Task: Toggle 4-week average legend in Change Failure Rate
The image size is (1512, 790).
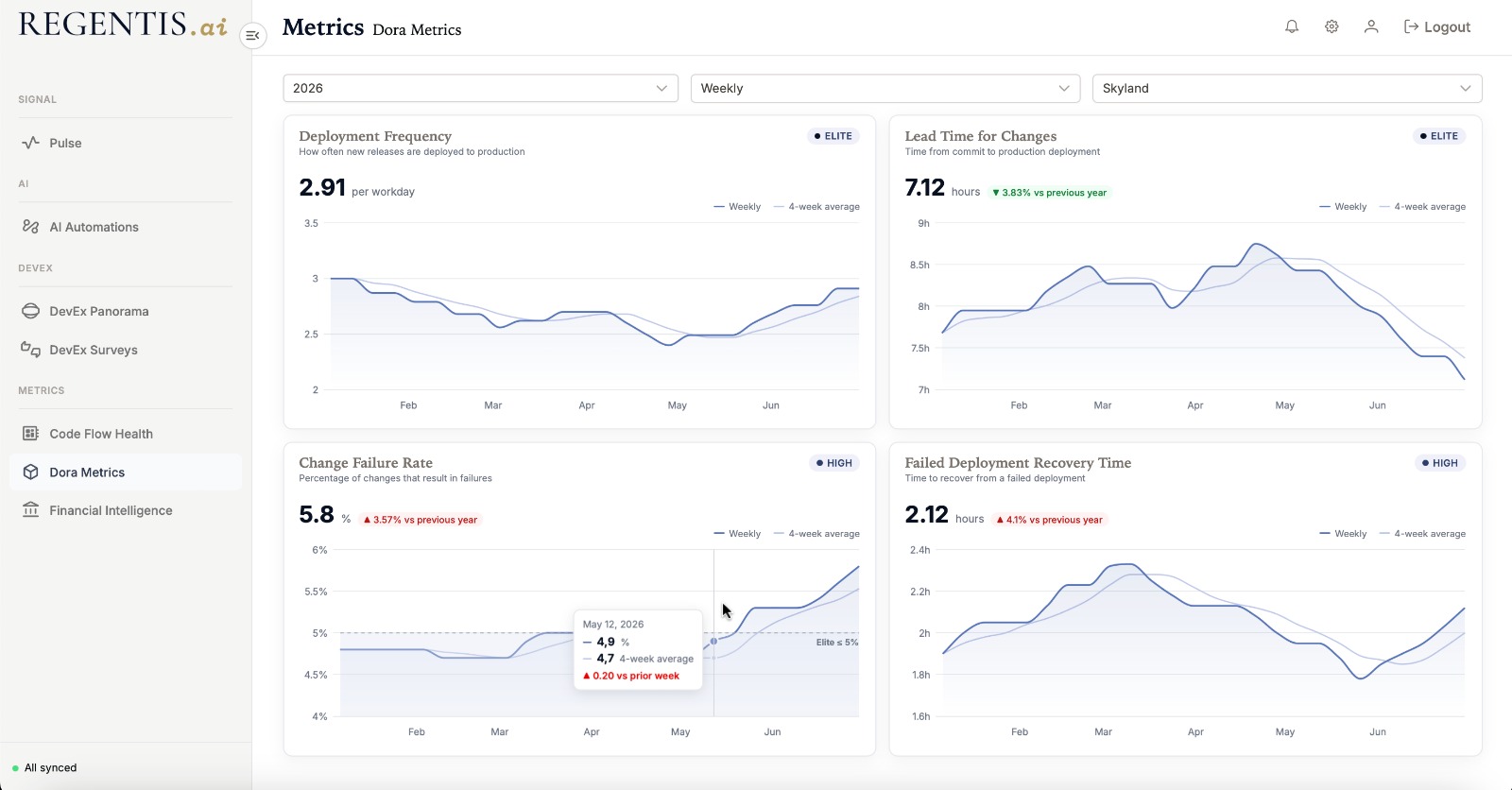Action: pyautogui.click(x=816, y=534)
